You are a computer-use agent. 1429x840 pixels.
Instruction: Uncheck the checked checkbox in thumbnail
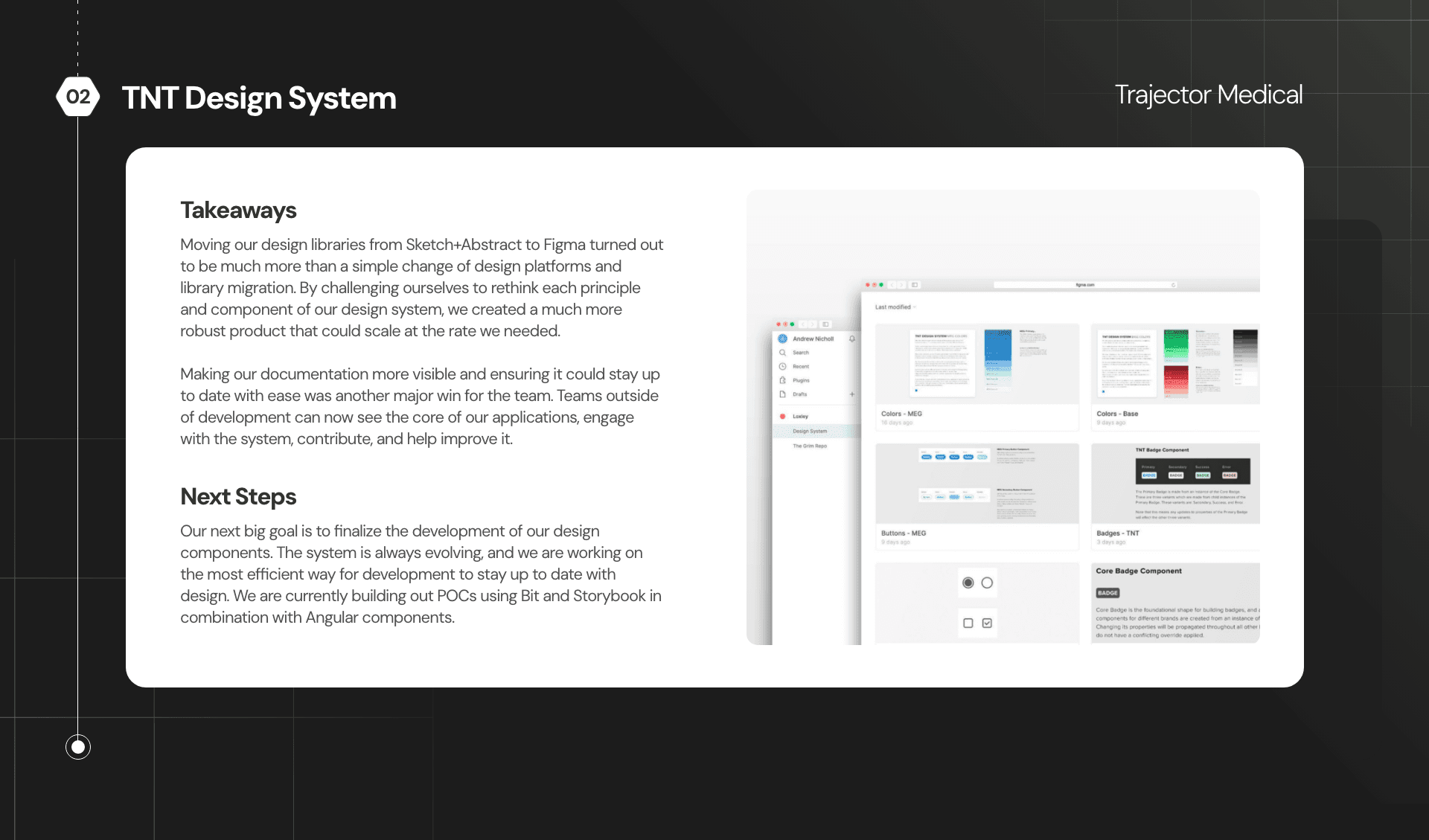click(987, 623)
